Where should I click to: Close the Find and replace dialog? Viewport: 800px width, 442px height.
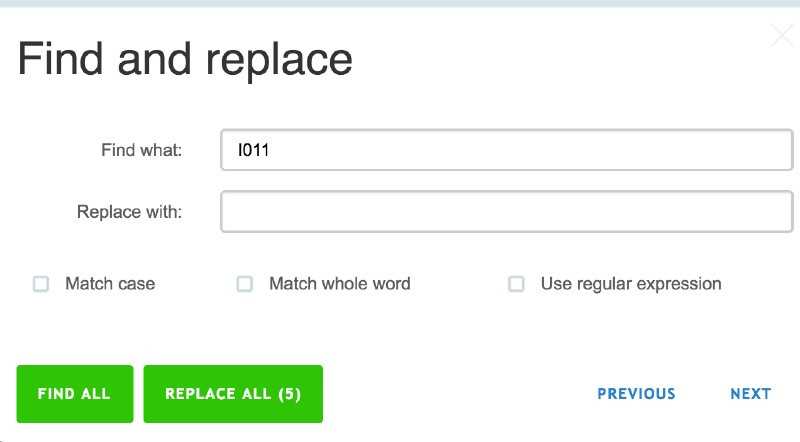[x=782, y=37]
